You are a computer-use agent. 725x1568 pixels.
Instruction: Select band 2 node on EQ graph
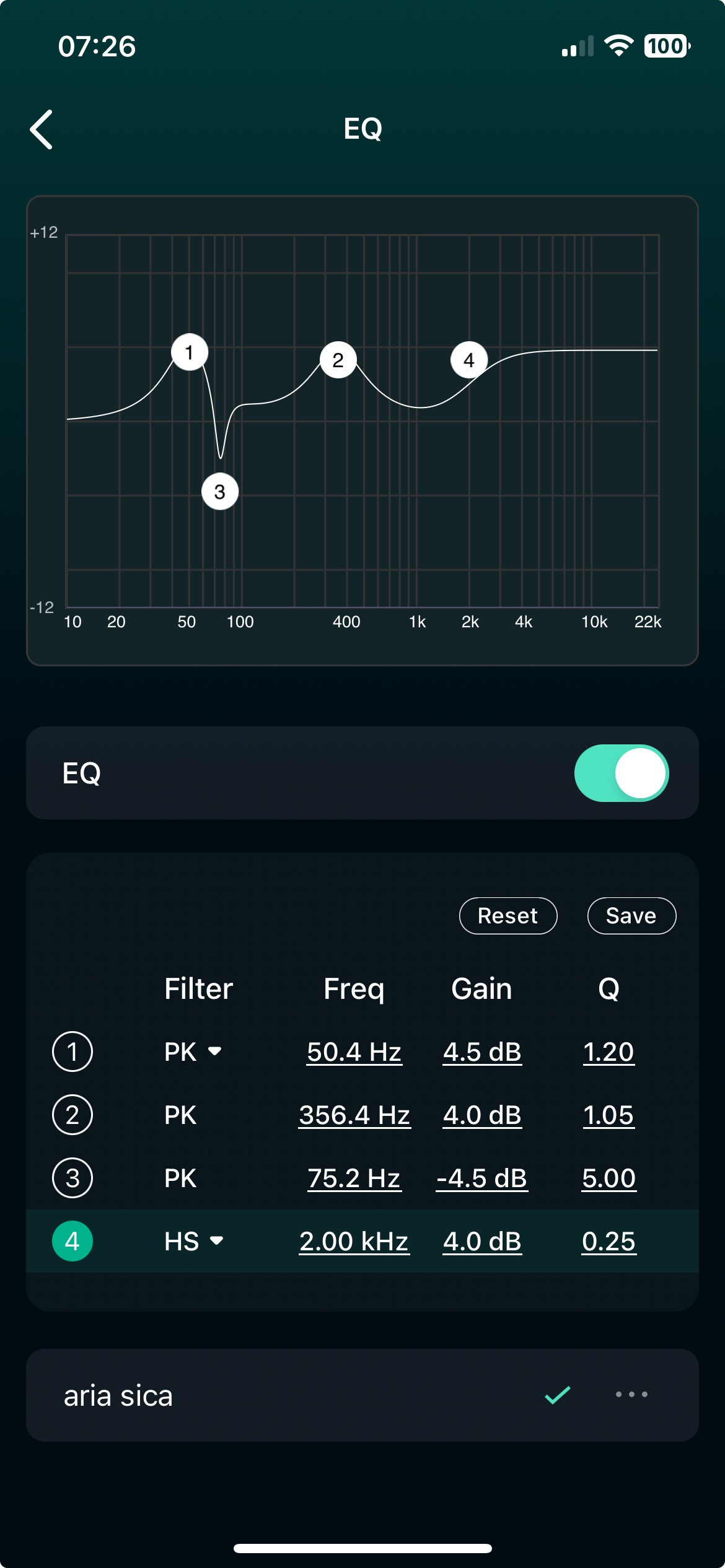(338, 360)
